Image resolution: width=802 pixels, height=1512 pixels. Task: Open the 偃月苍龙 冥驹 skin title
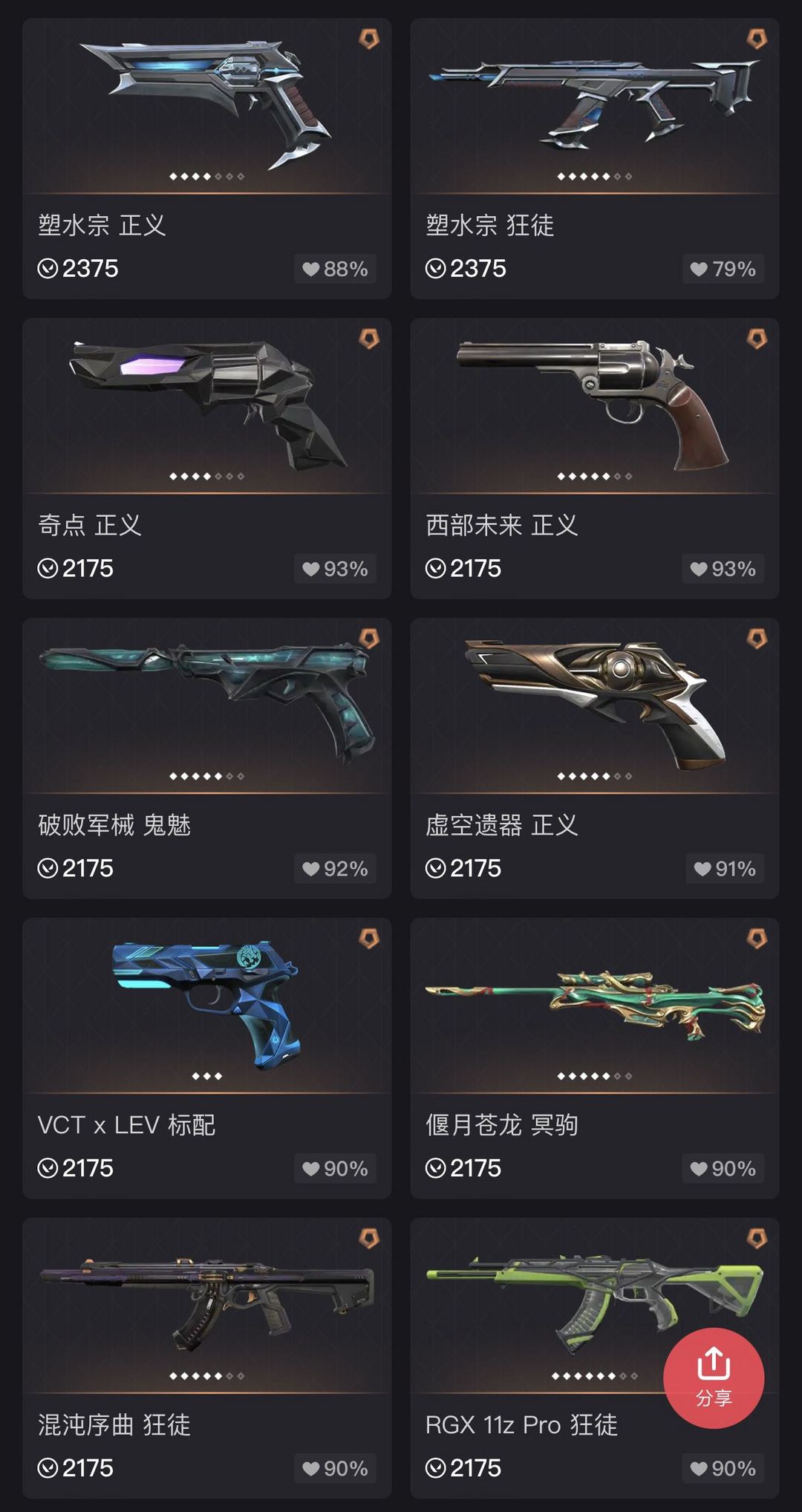click(x=501, y=1124)
